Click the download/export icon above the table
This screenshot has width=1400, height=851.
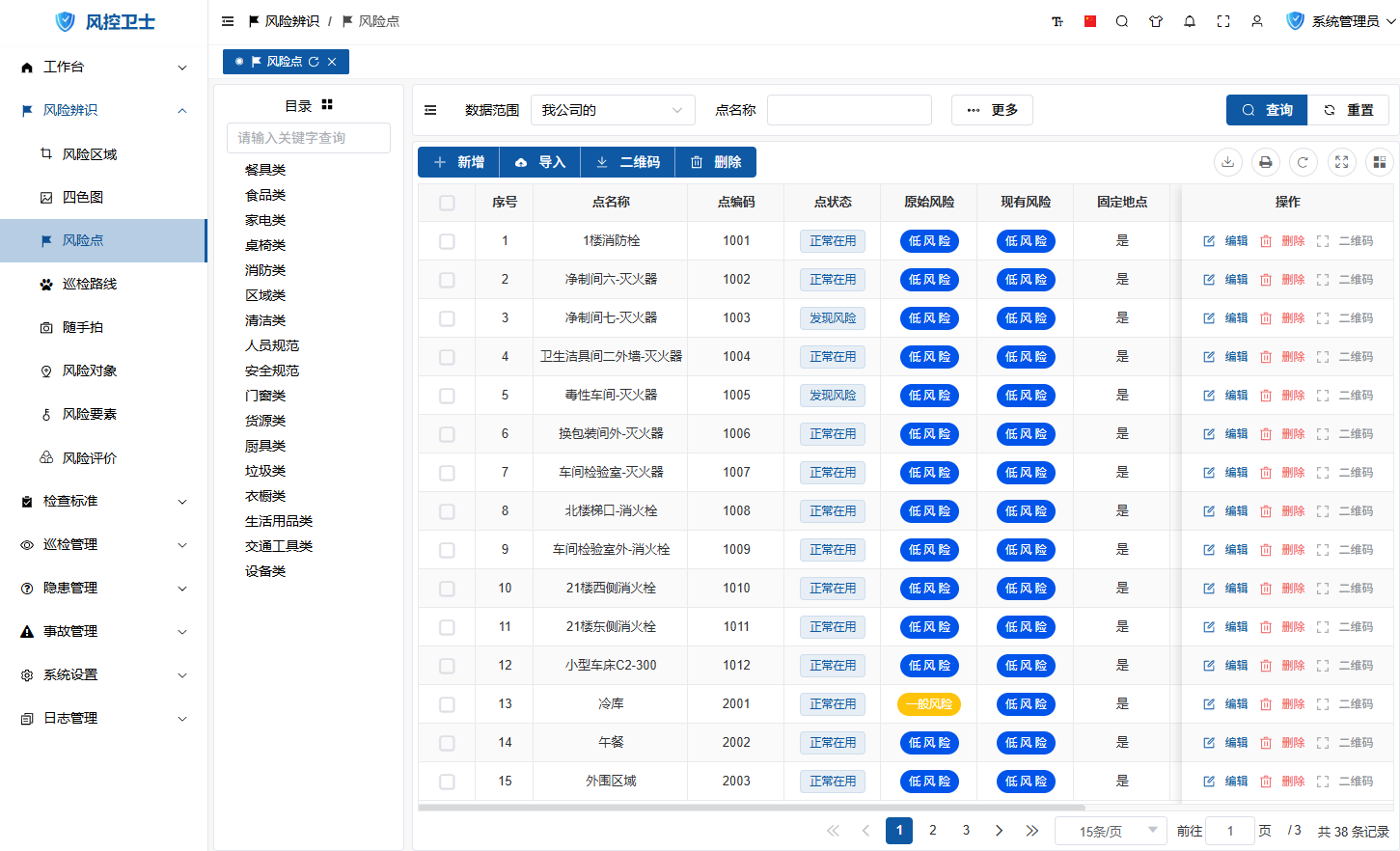[1227, 162]
